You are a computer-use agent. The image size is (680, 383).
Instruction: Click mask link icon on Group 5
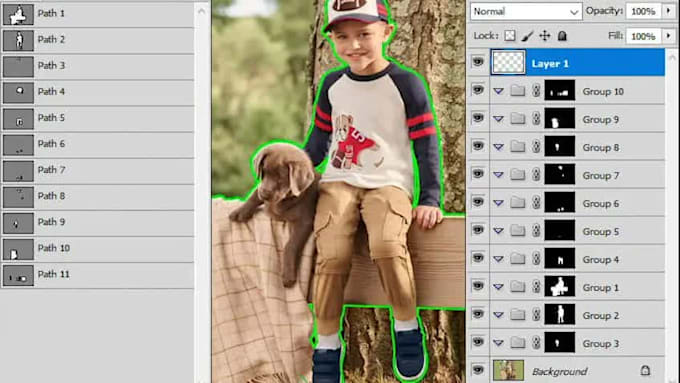[536, 230]
